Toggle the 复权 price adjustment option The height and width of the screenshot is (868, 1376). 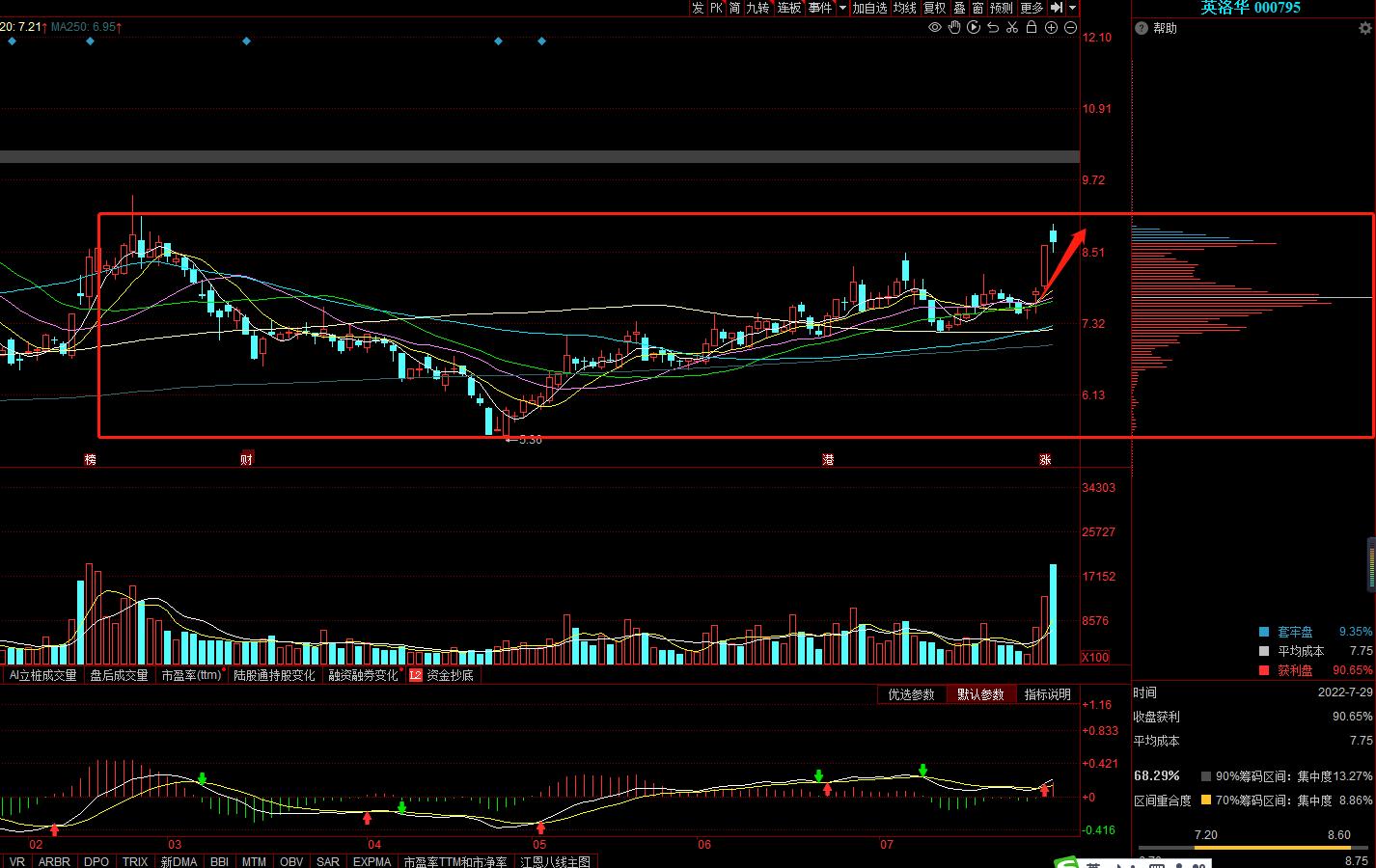point(934,8)
